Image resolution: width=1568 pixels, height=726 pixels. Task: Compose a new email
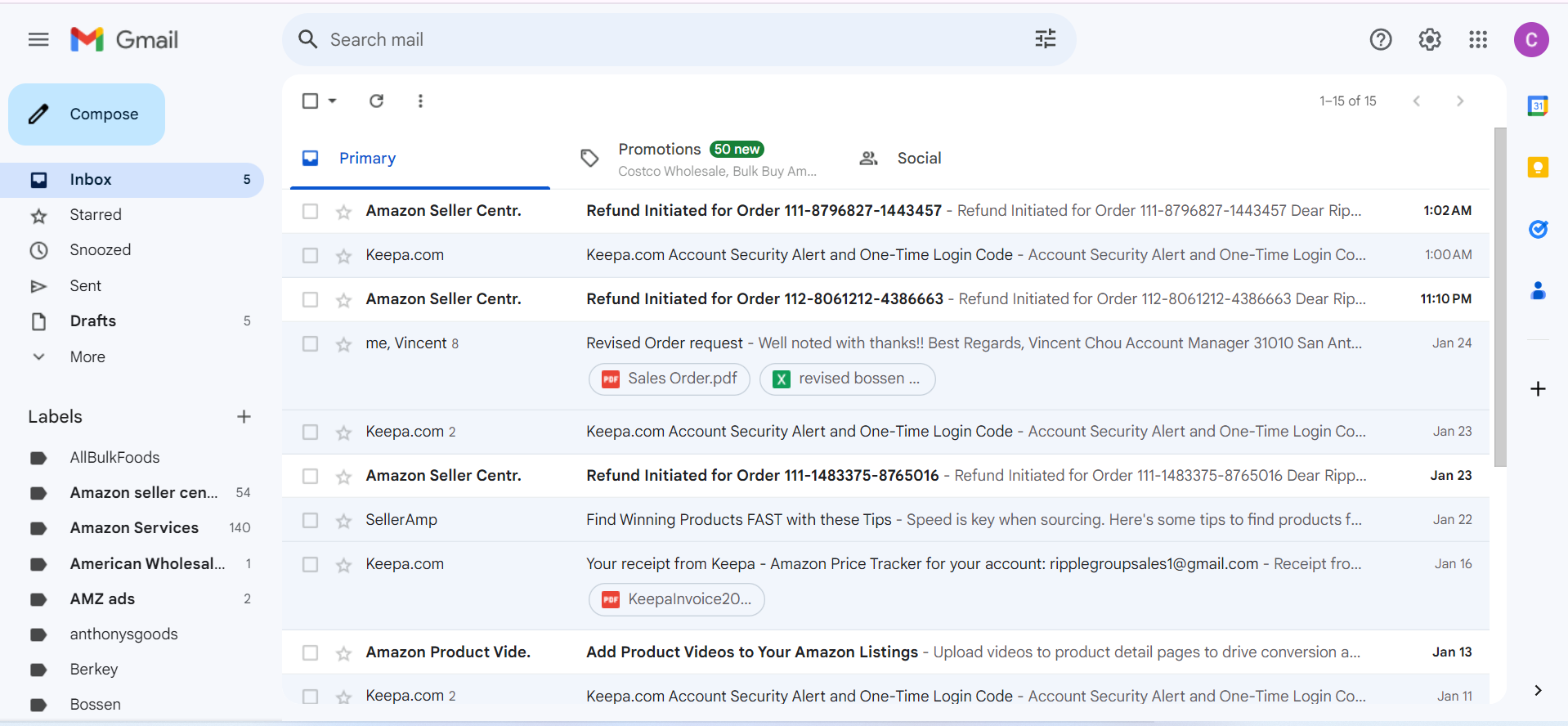87,114
